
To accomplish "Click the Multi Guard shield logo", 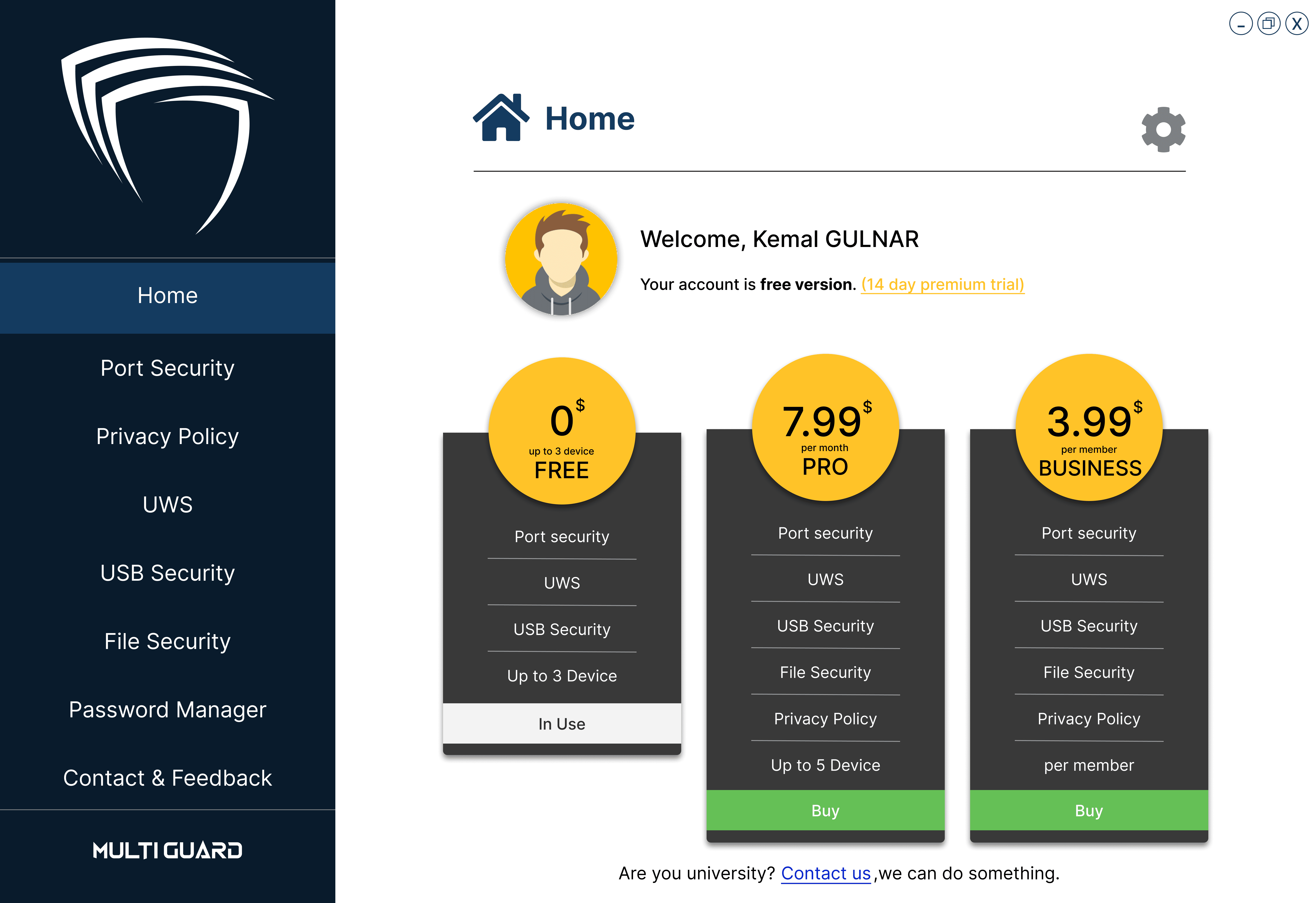I will (168, 136).
